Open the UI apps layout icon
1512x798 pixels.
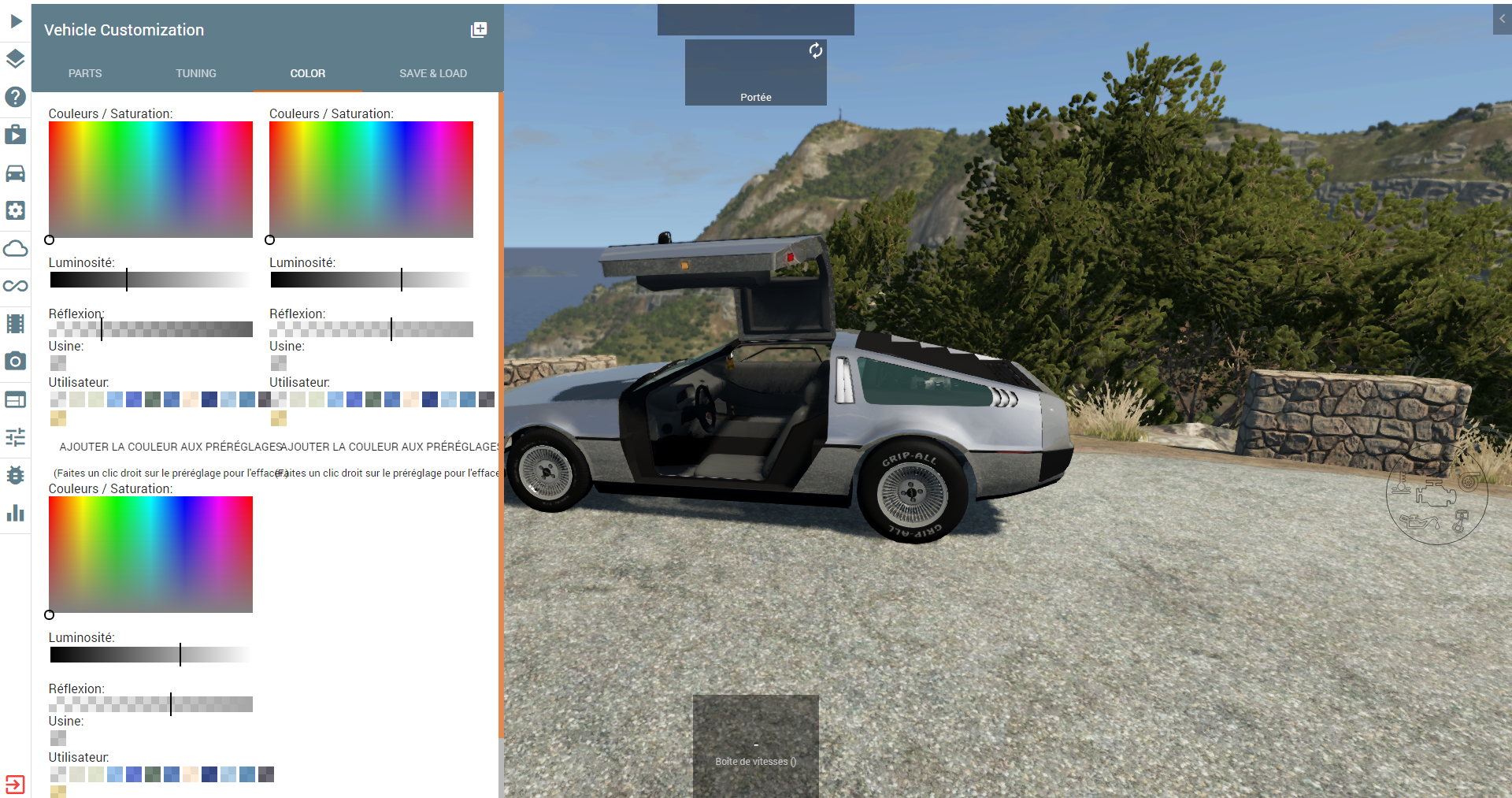15,399
